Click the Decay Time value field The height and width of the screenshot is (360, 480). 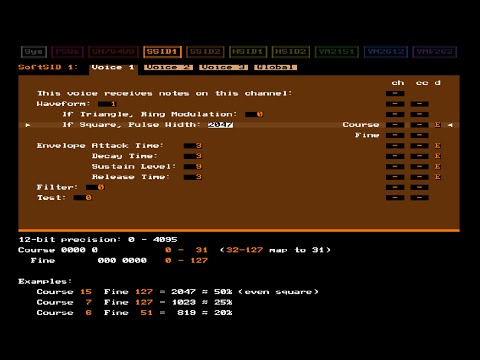pyautogui.click(x=193, y=156)
